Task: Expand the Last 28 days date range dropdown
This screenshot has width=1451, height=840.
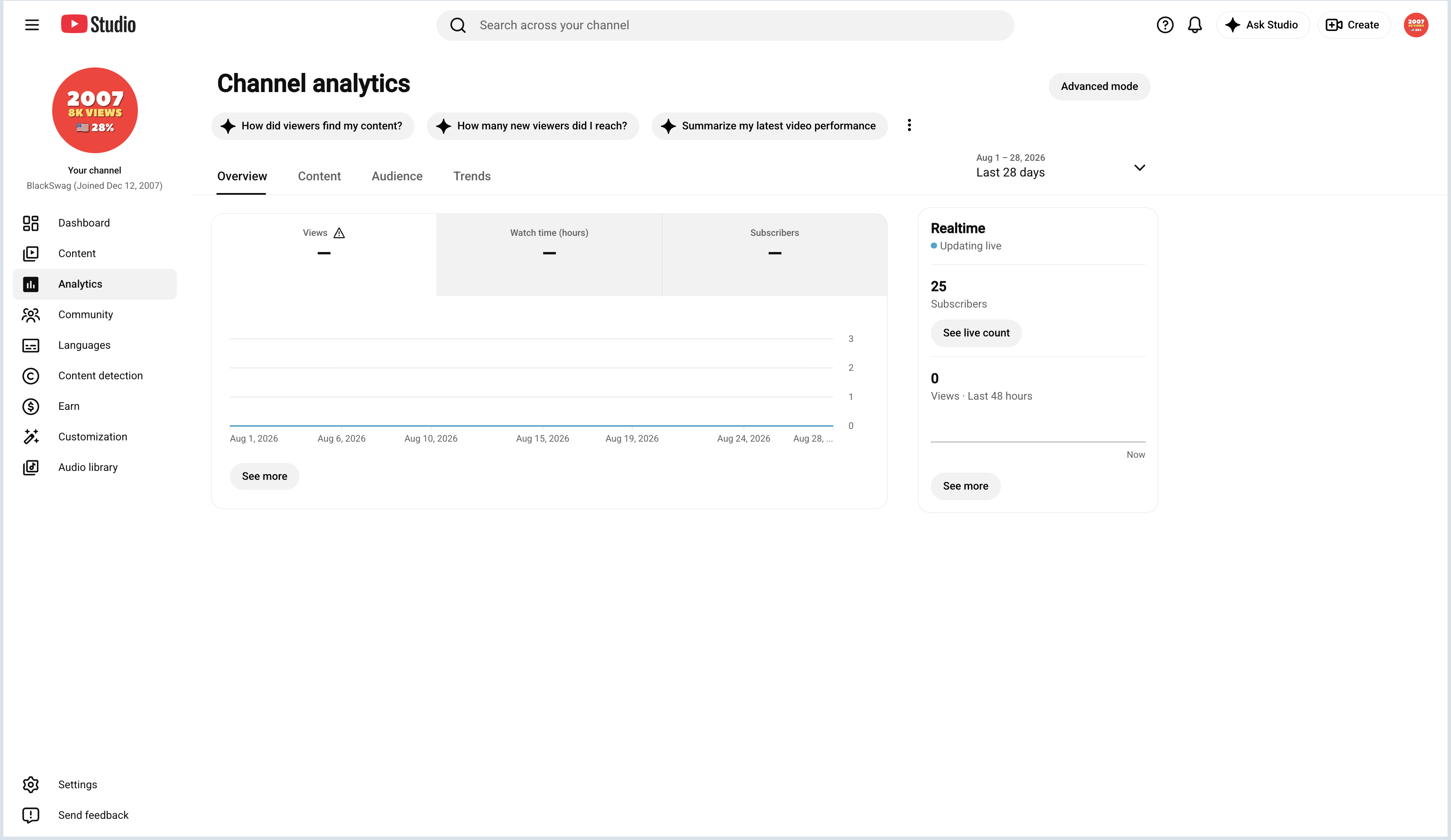Action: pyautogui.click(x=1061, y=166)
